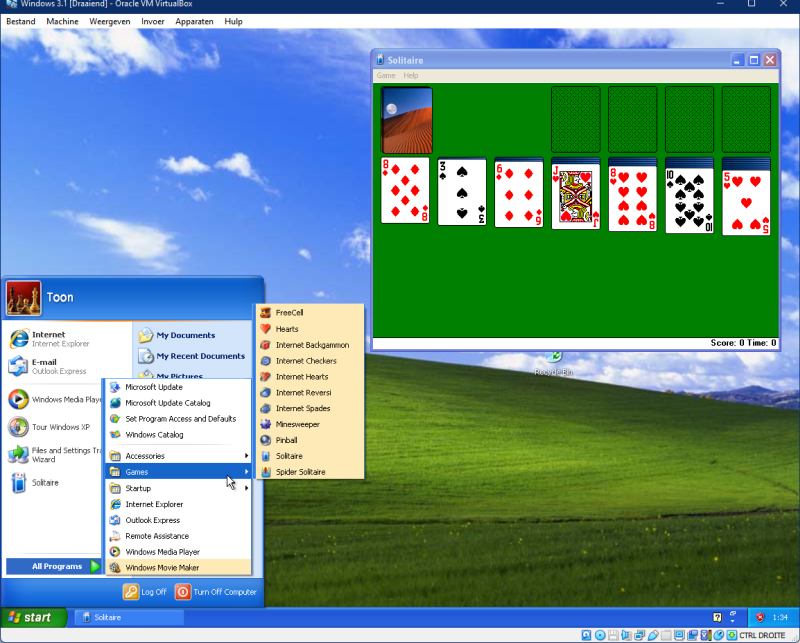Open Recycle Bin desktop icon
This screenshot has height=643, width=800.
pyautogui.click(x=554, y=364)
